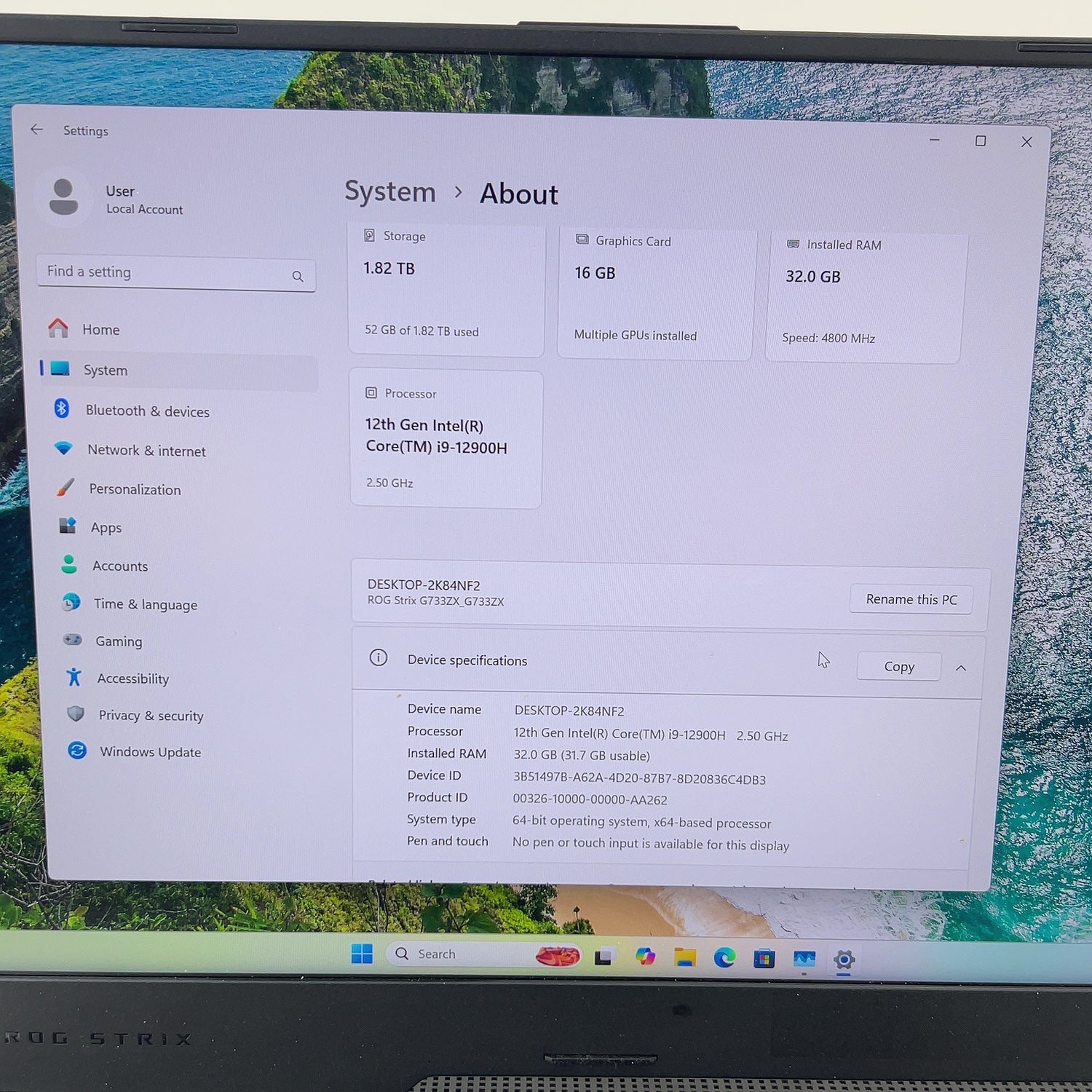This screenshot has width=1092, height=1092.
Task: Open the Processor i9-12900H card
Action: coord(446,439)
